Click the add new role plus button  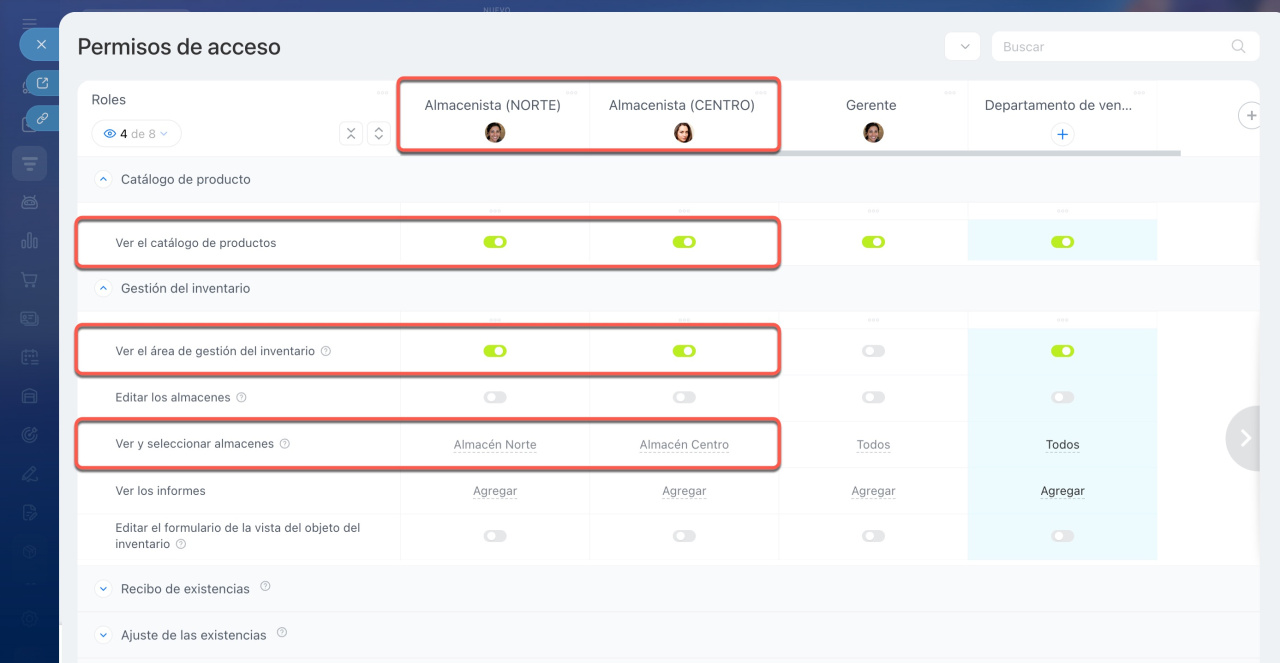point(1250,116)
